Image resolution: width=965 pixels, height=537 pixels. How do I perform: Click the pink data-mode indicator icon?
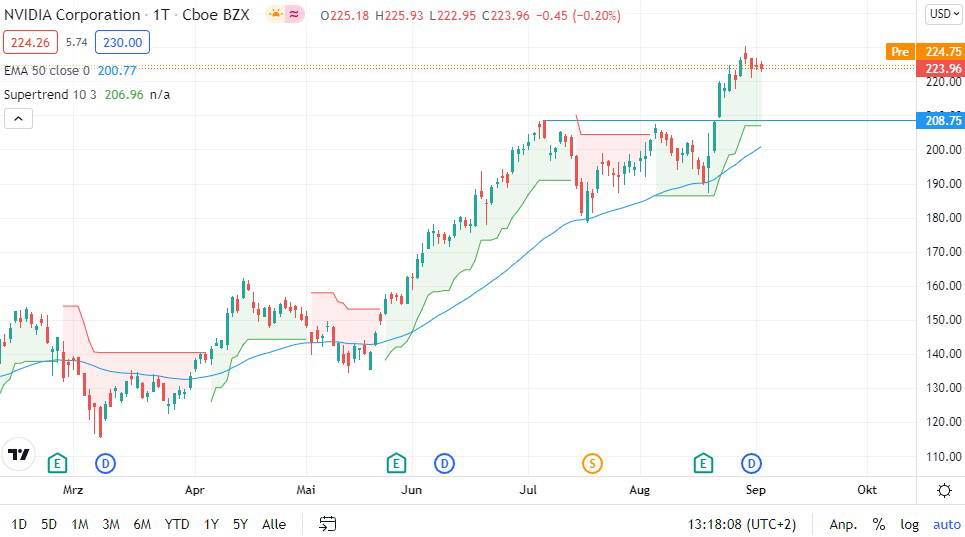pyautogui.click(x=294, y=15)
